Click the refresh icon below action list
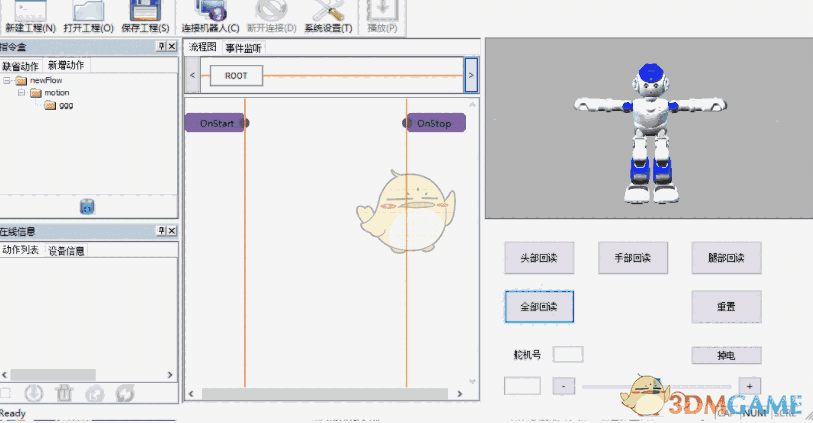The height and width of the screenshot is (423, 813). [125, 393]
